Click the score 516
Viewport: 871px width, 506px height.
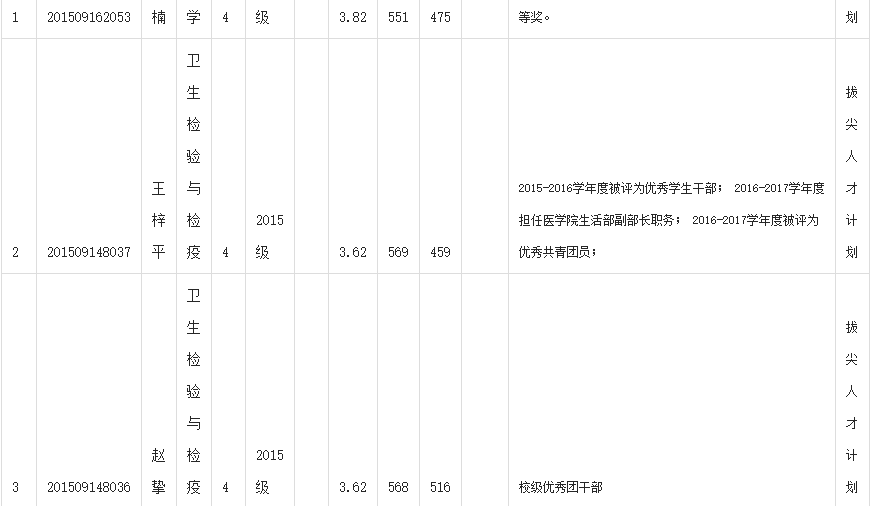[440, 488]
